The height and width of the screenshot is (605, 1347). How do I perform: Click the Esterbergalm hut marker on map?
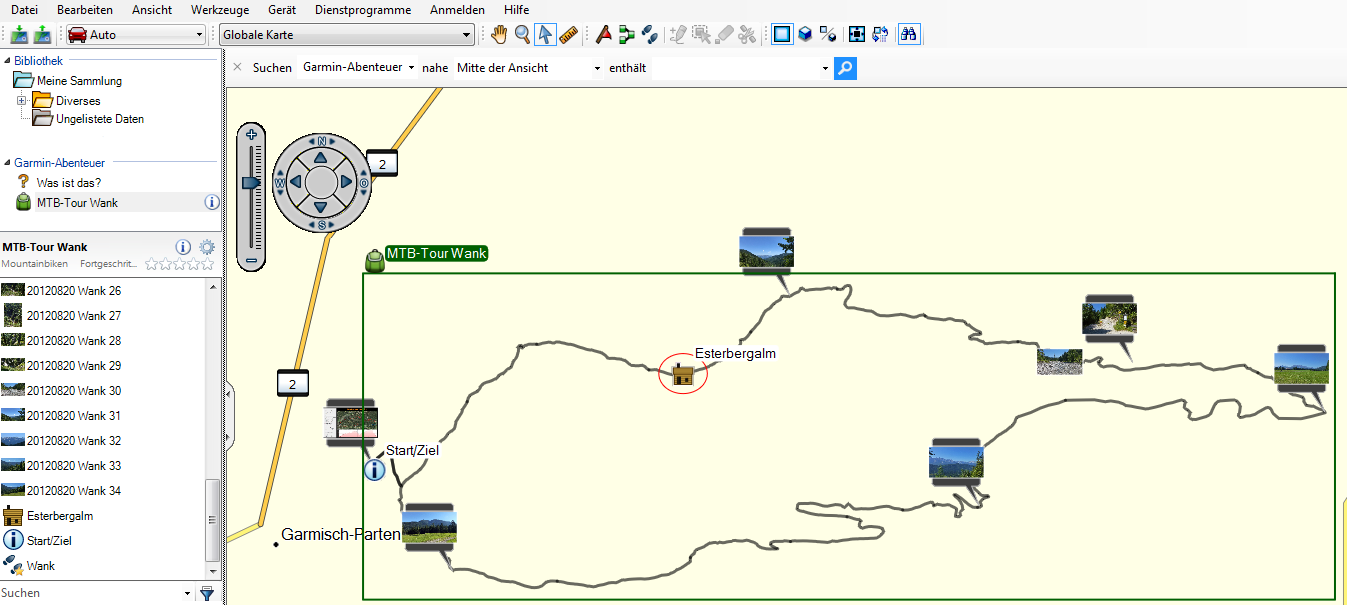pyautogui.click(x=683, y=375)
